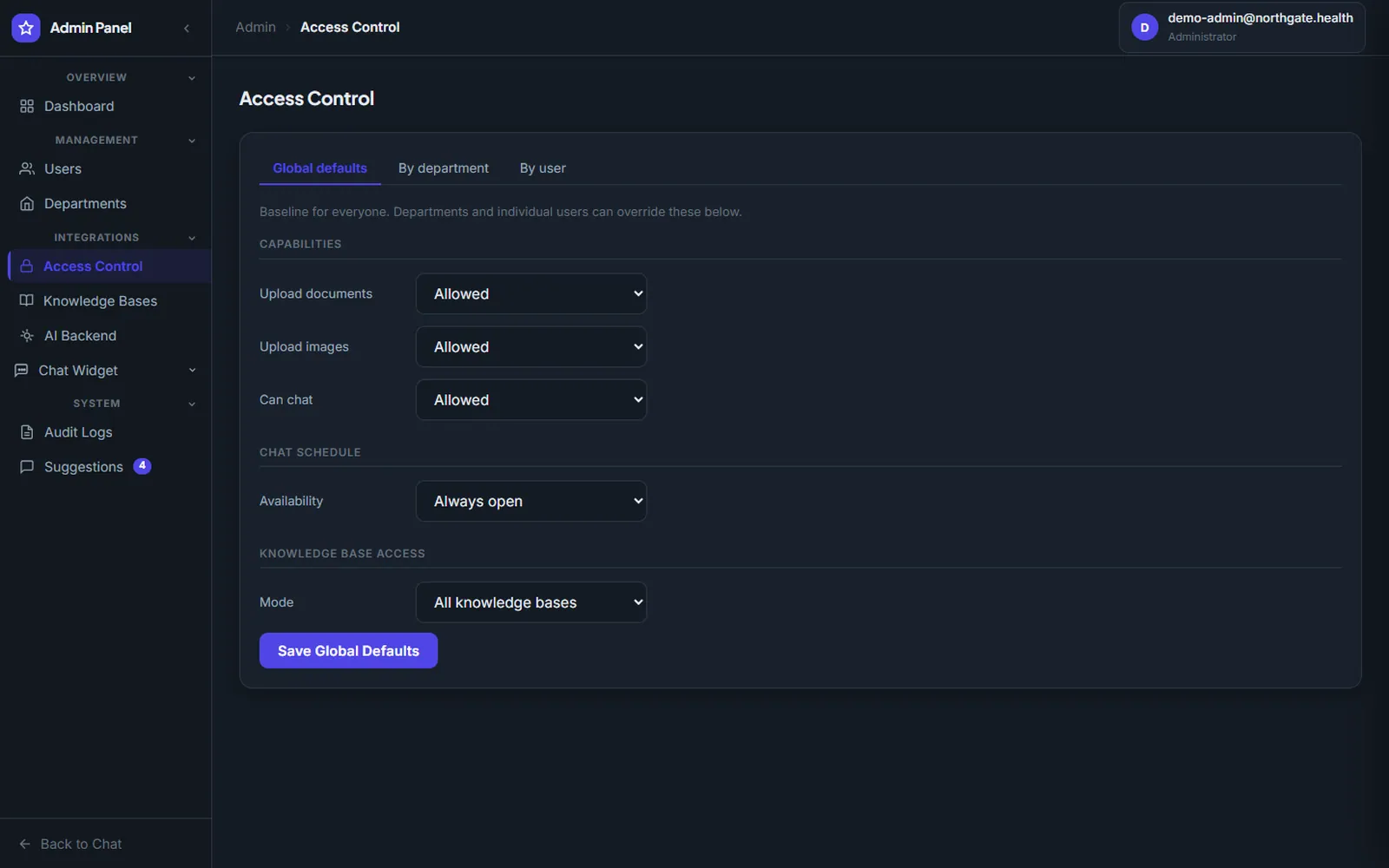Collapse the sidebar with the left chevron
1389x868 pixels.
(187, 28)
